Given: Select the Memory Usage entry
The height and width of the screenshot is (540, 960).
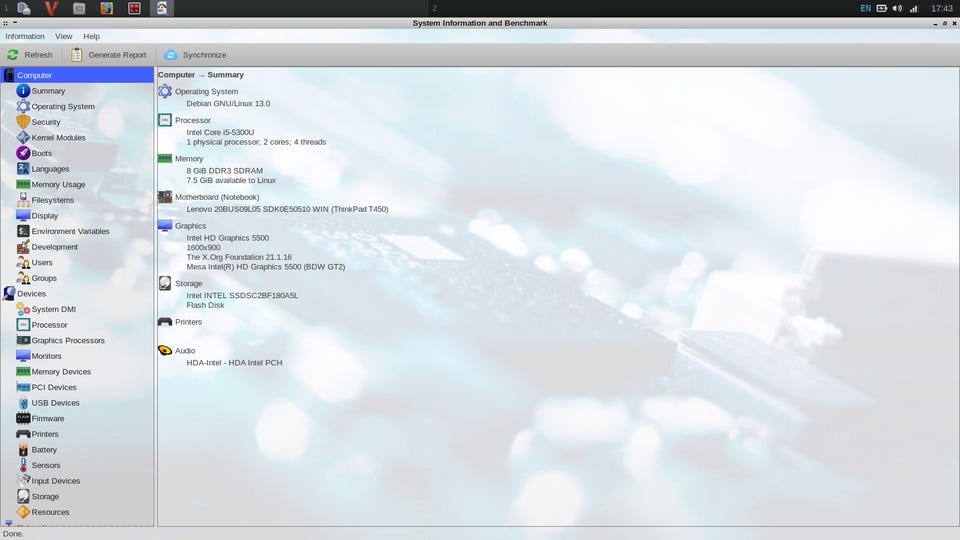Looking at the screenshot, I should pos(58,185).
